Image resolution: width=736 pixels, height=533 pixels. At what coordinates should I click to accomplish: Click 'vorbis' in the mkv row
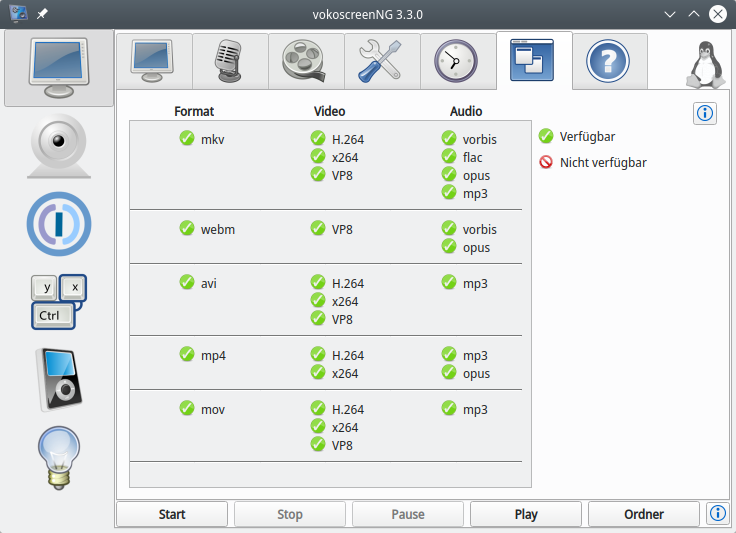pyautogui.click(x=480, y=139)
